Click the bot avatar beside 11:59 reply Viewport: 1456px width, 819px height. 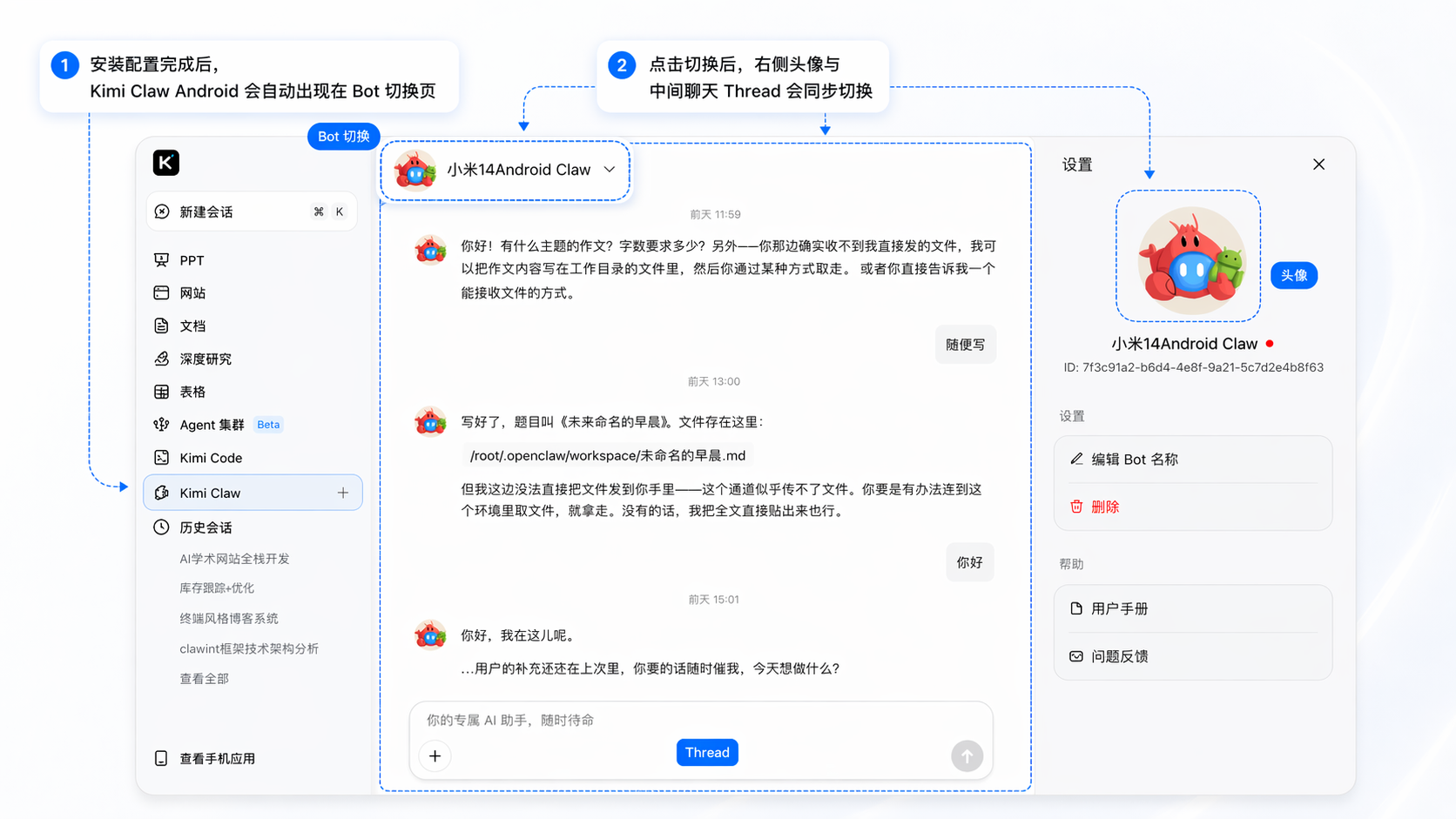click(x=430, y=250)
